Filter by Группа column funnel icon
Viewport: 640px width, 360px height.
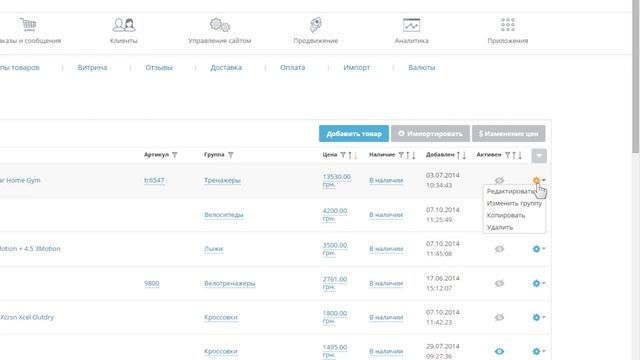pos(231,155)
